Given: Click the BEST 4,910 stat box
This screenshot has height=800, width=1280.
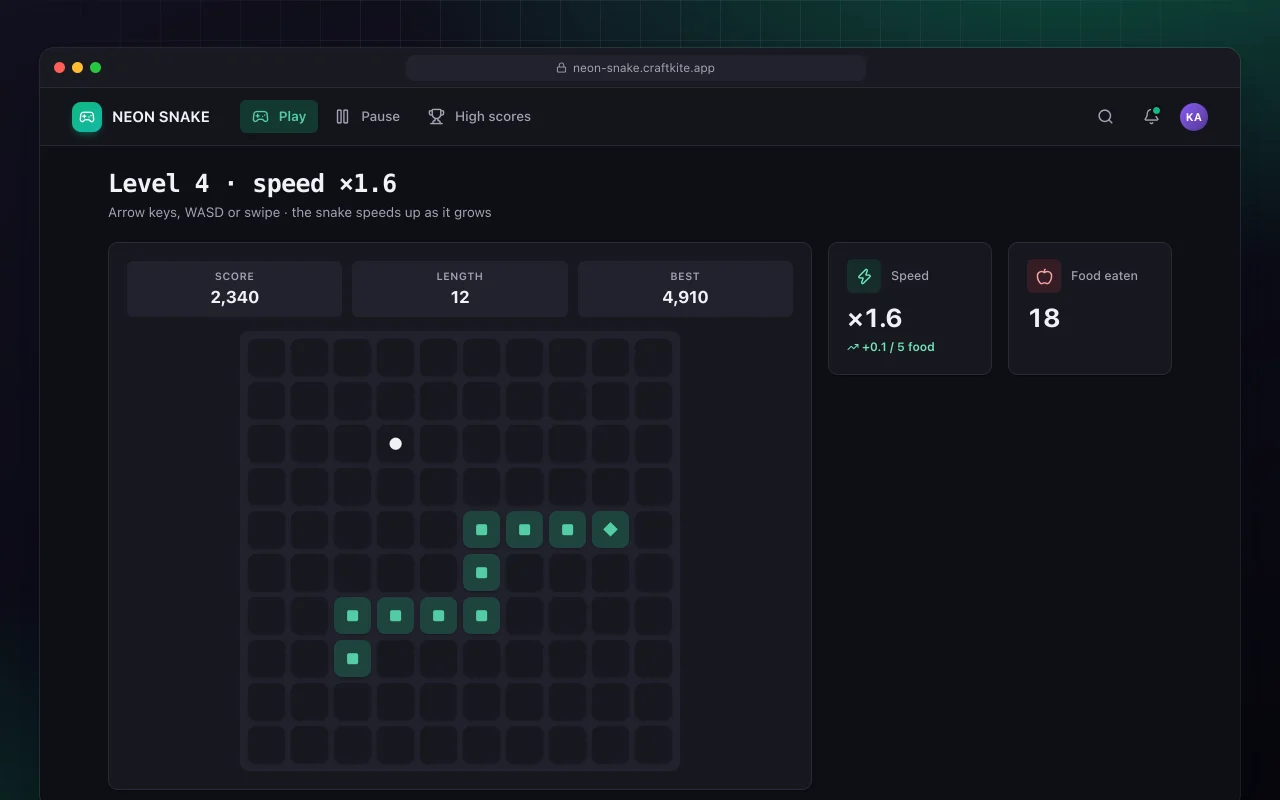Looking at the screenshot, I should click(685, 289).
